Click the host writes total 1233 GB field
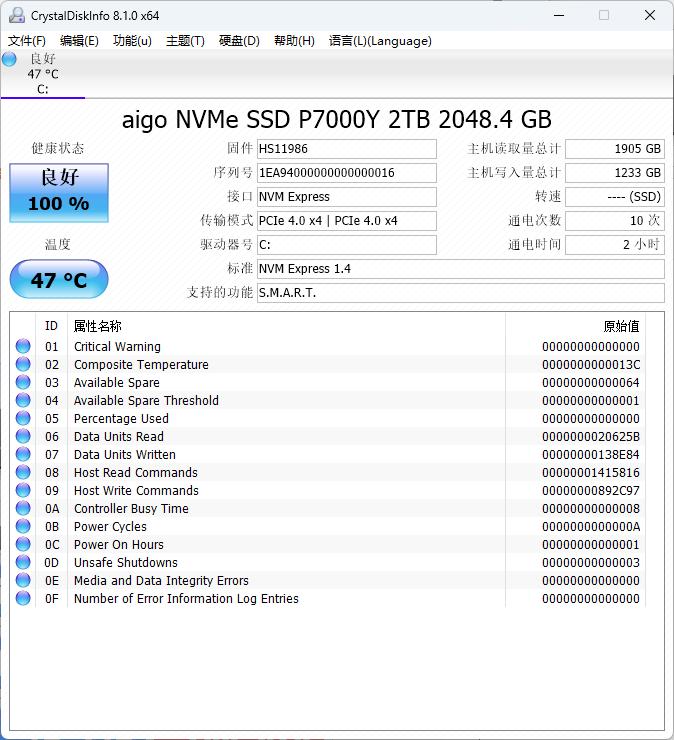674x740 pixels. [x=615, y=173]
